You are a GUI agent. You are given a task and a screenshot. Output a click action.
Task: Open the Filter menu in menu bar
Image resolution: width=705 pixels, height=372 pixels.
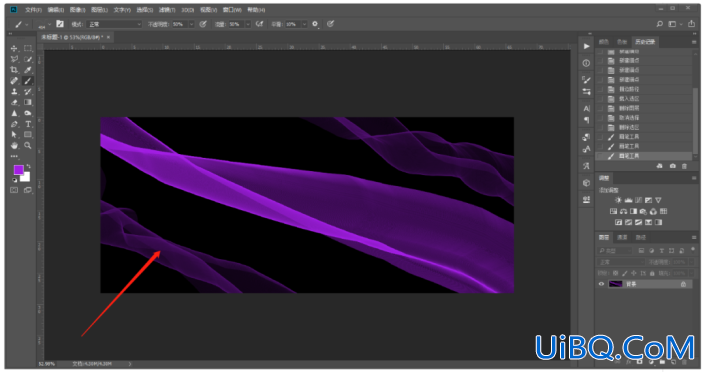point(167,10)
